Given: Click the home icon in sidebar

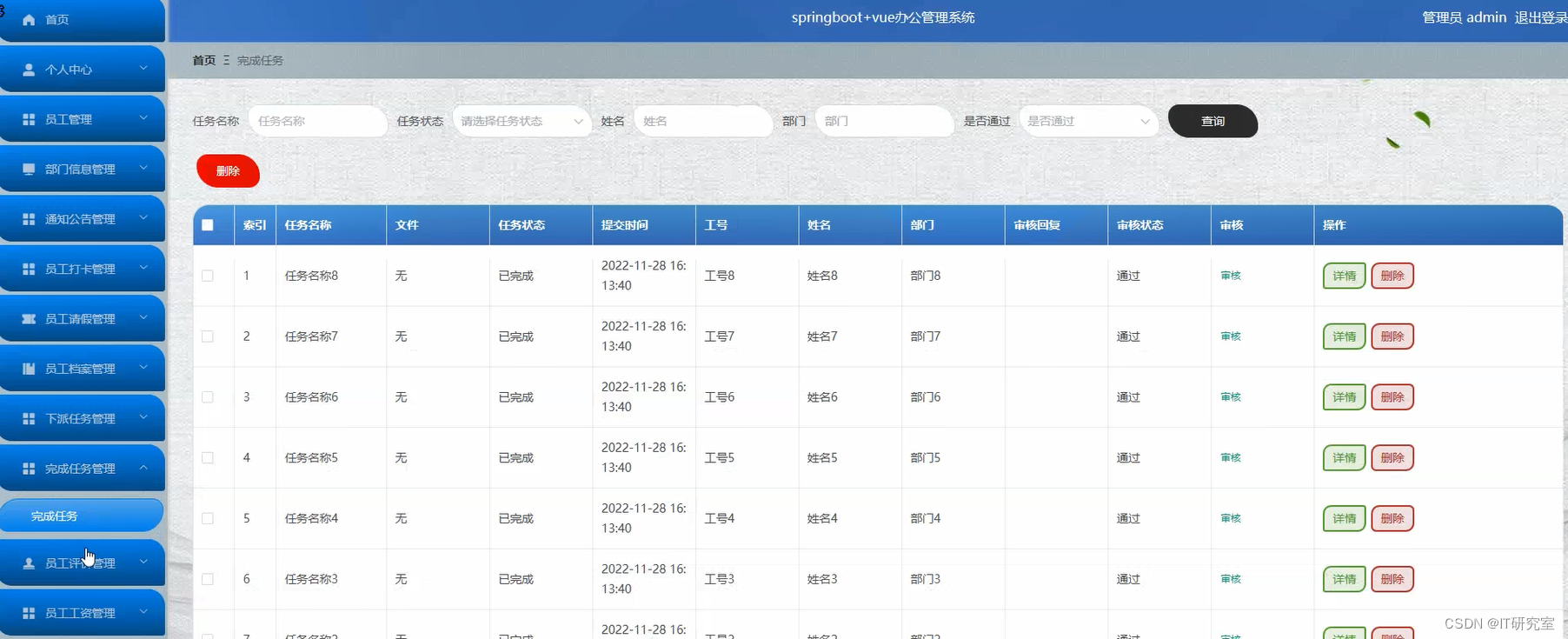Looking at the screenshot, I should click(x=29, y=19).
